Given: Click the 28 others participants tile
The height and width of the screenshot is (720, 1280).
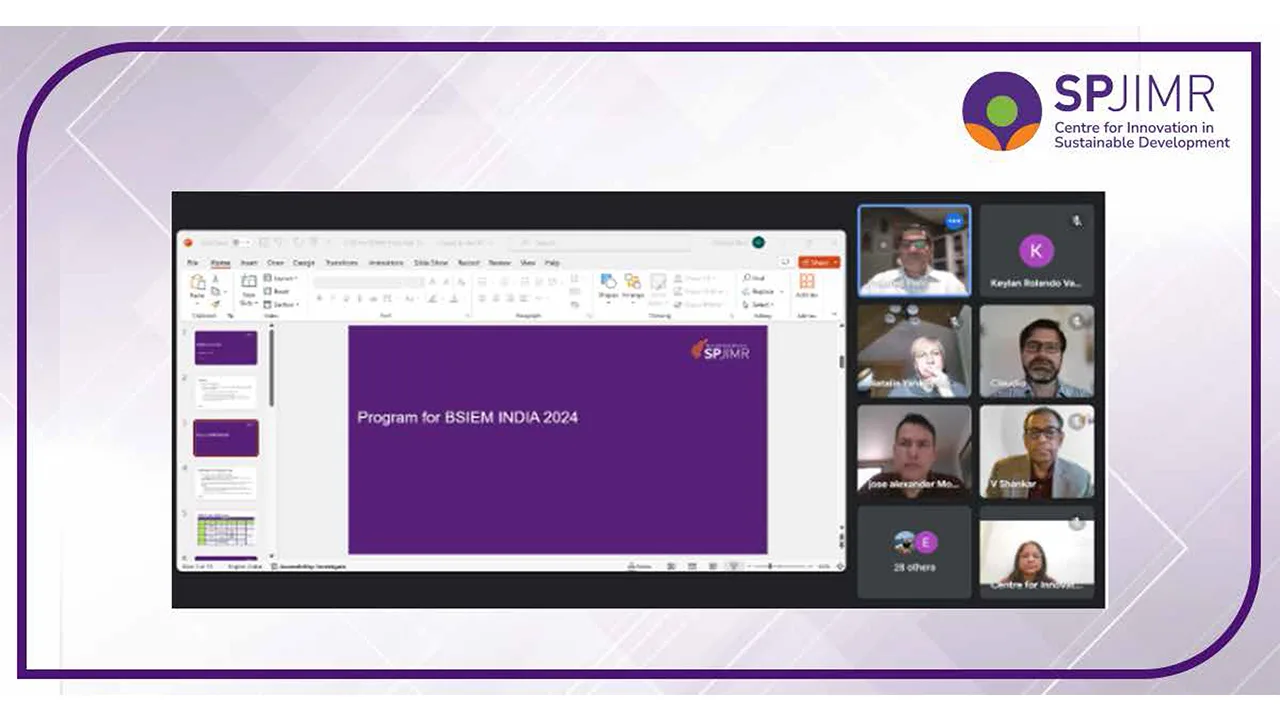Looking at the screenshot, I should coord(914,552).
